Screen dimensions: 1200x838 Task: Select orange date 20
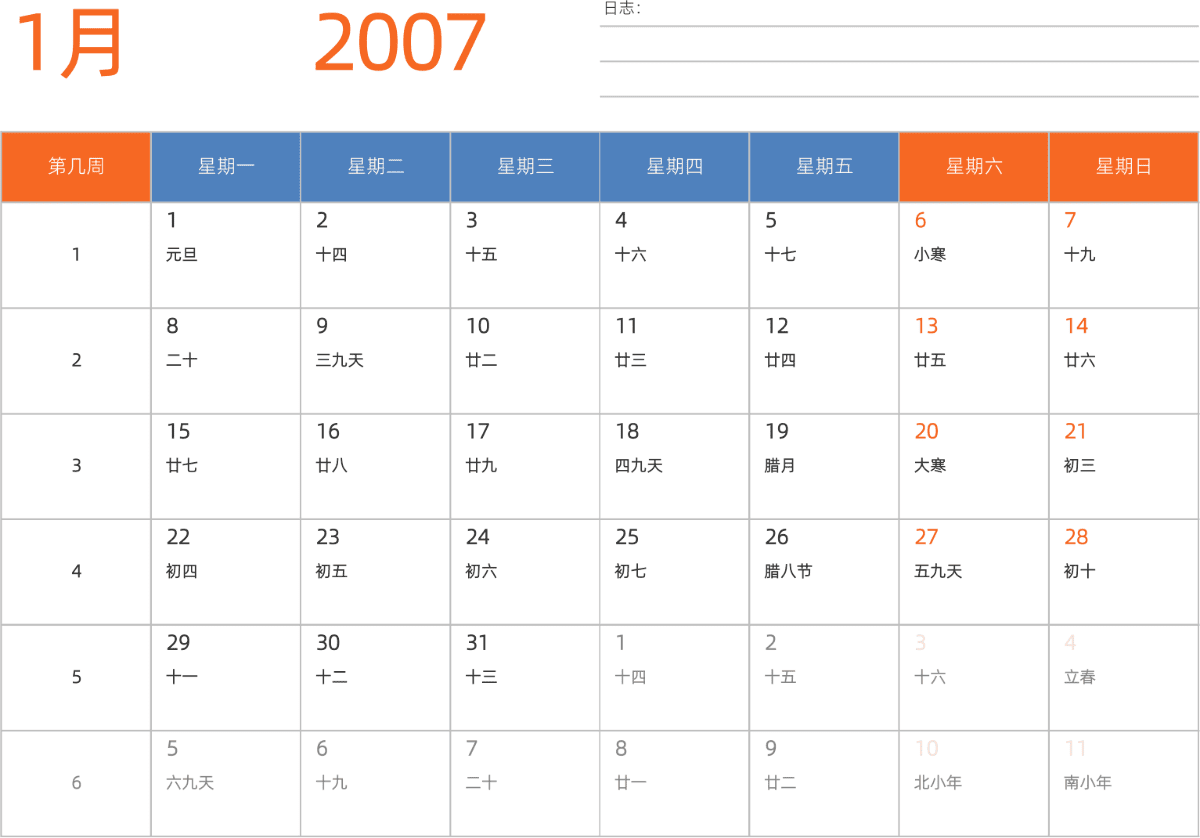point(927,432)
